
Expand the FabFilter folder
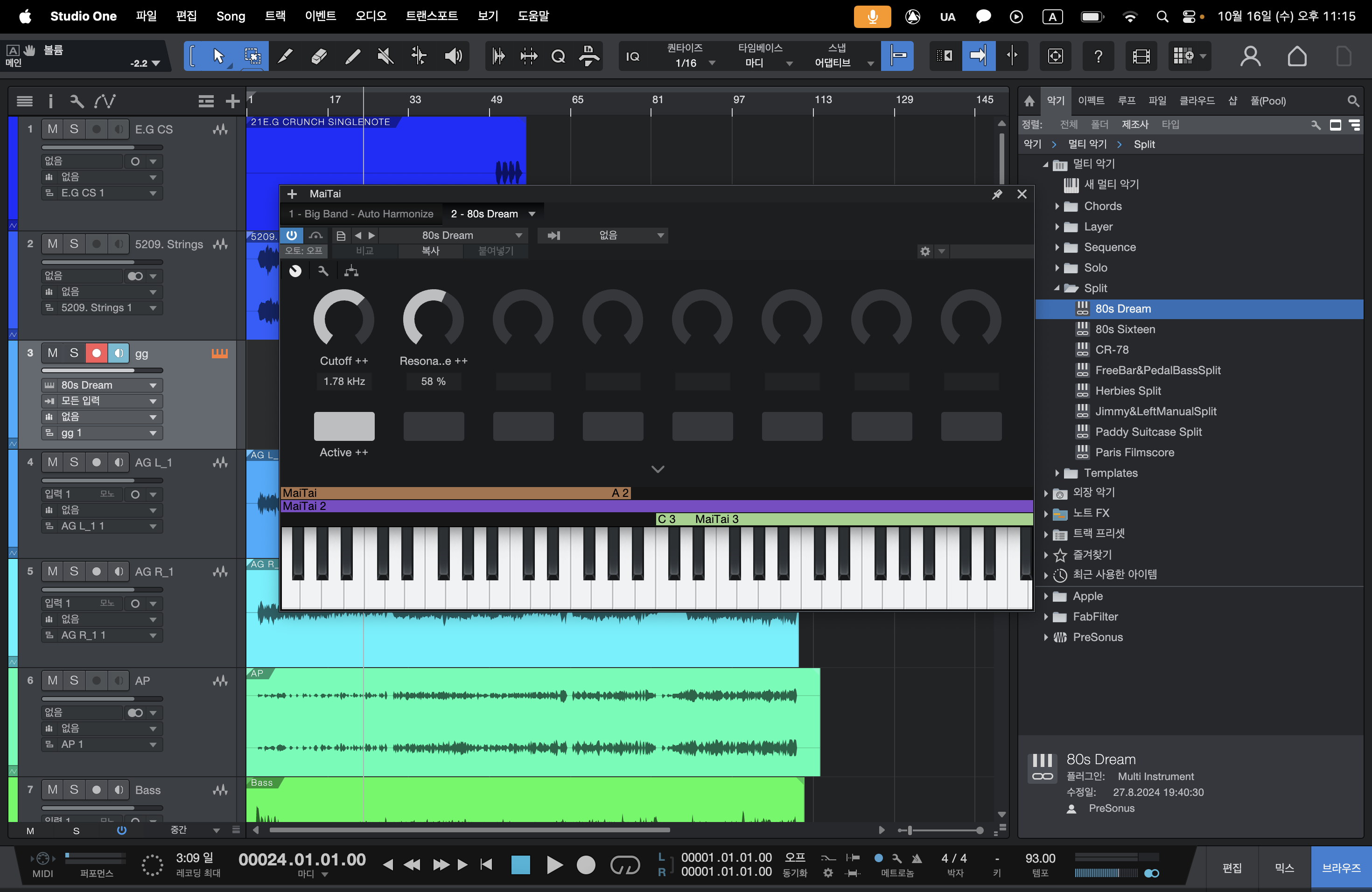[1046, 617]
